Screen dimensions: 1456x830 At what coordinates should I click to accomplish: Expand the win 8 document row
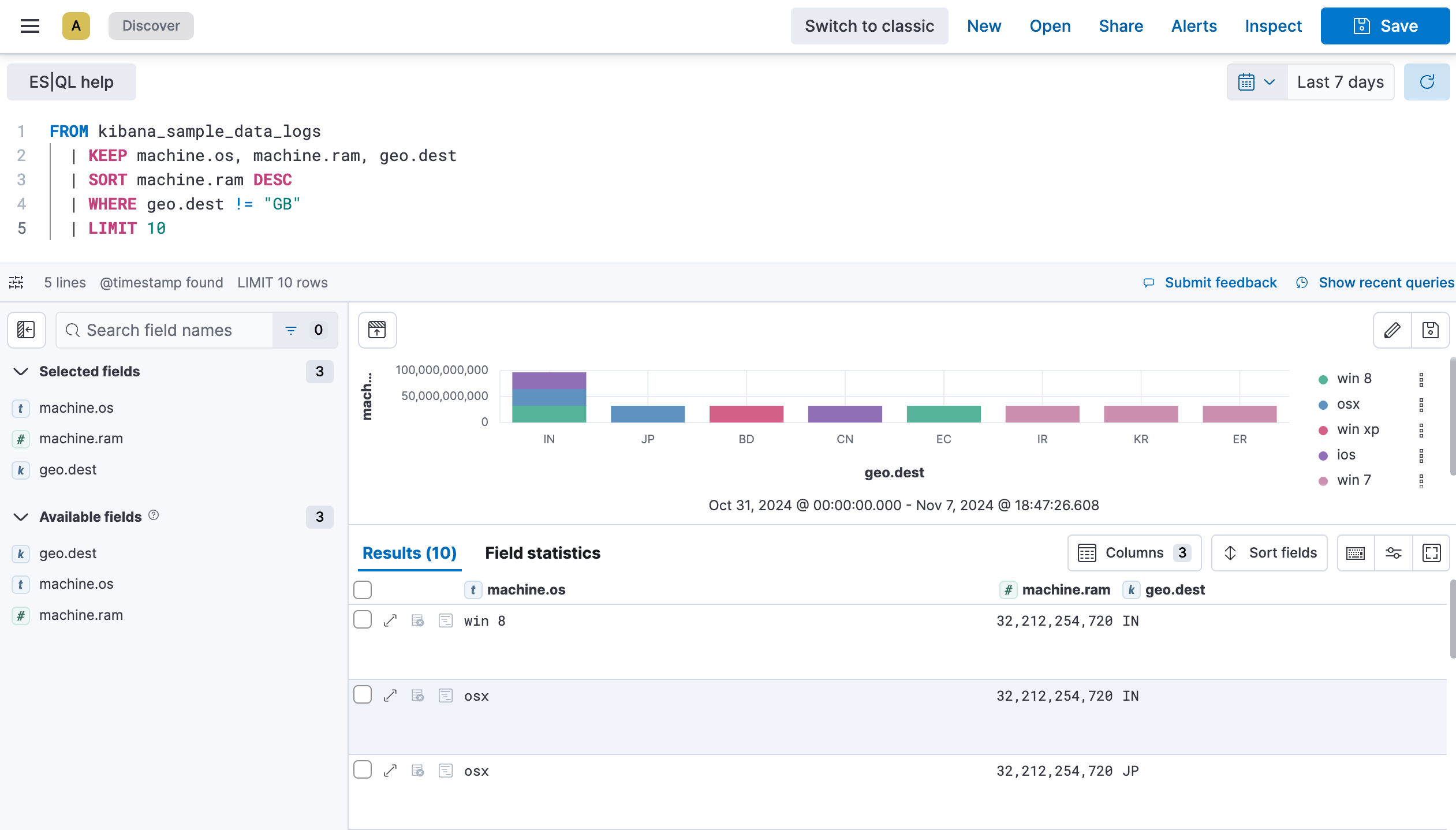click(x=391, y=620)
